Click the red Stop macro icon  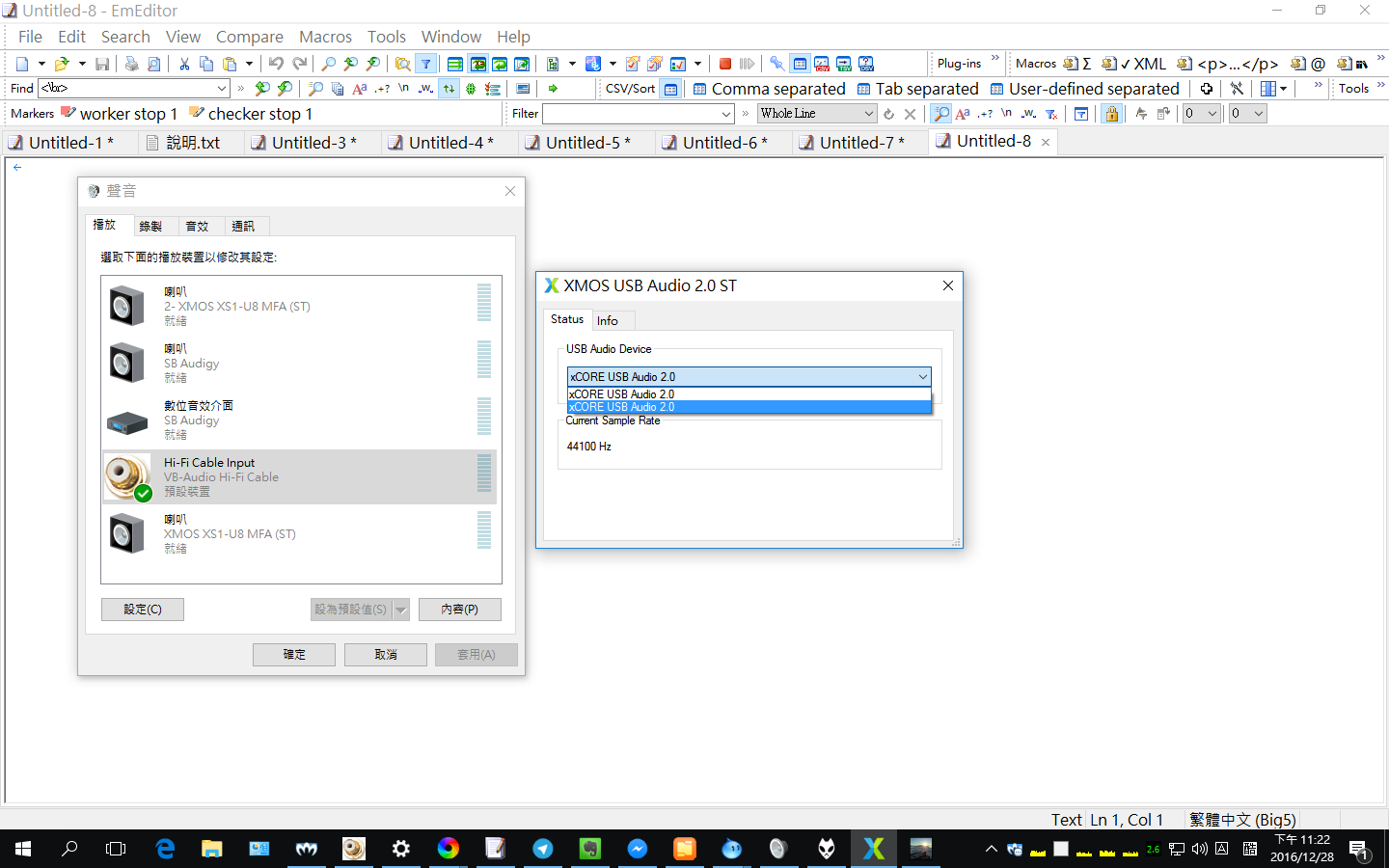[x=725, y=64]
